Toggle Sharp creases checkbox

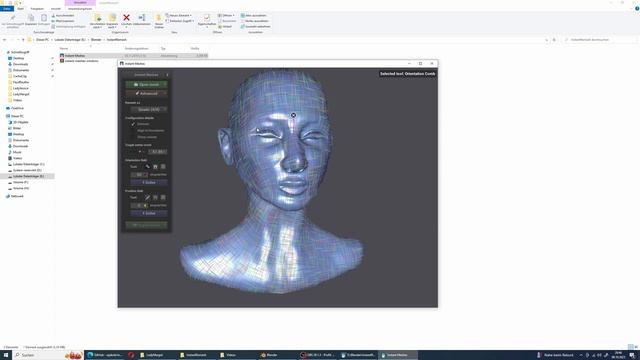click(x=133, y=137)
